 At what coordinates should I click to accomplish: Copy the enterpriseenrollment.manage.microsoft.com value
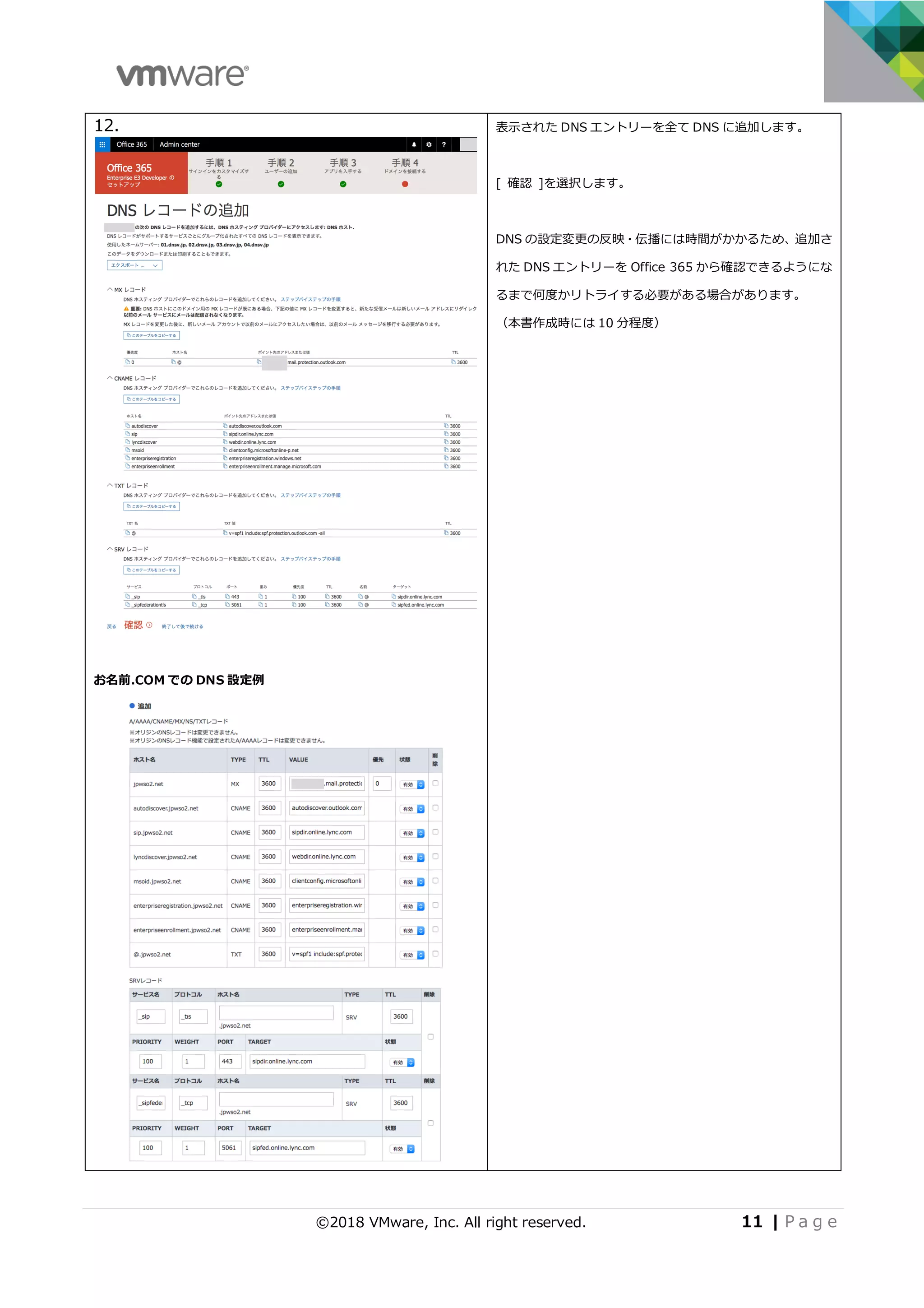[x=226, y=466]
